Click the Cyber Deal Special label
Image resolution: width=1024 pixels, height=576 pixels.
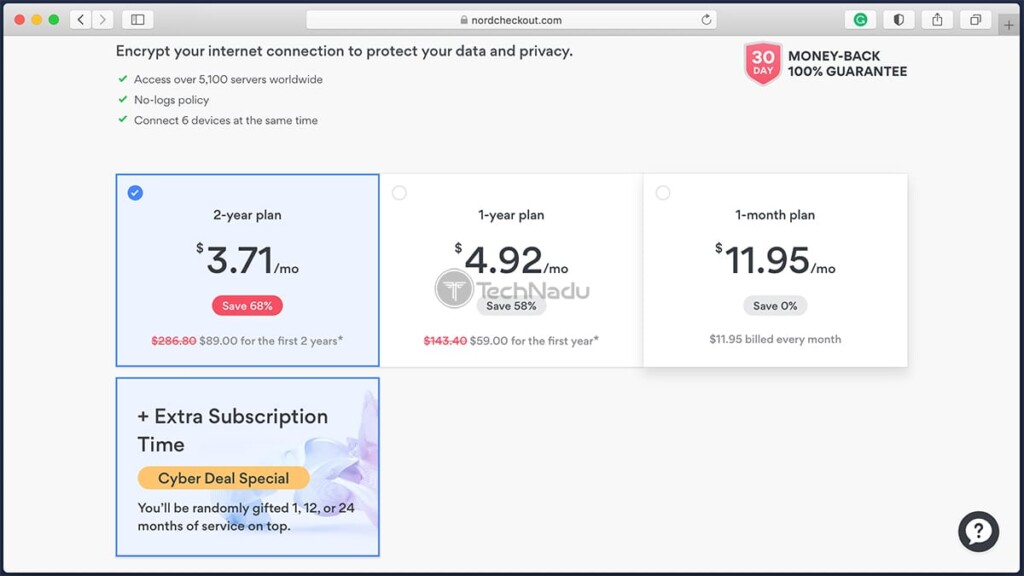pyautogui.click(x=223, y=478)
